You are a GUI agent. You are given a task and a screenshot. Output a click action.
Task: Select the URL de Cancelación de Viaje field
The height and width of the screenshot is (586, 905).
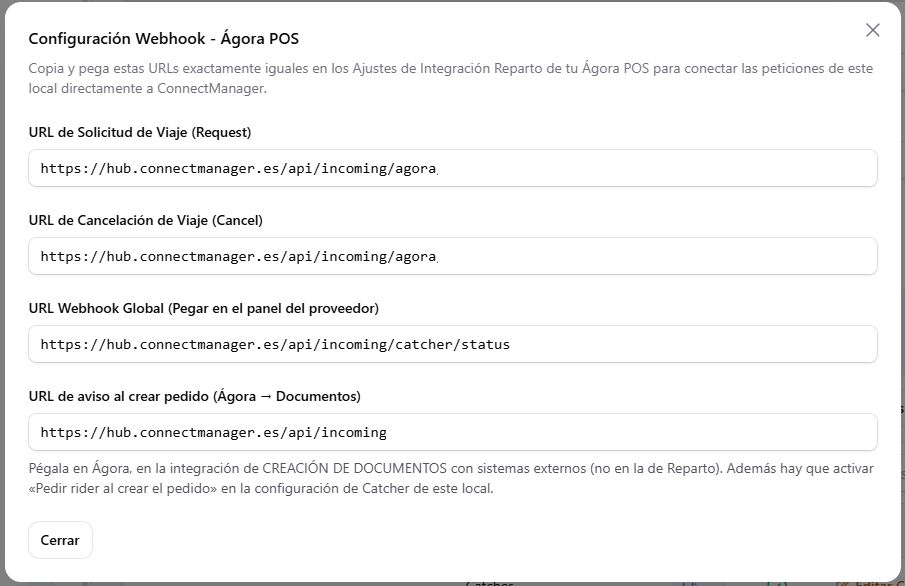pyautogui.click(x=452, y=256)
